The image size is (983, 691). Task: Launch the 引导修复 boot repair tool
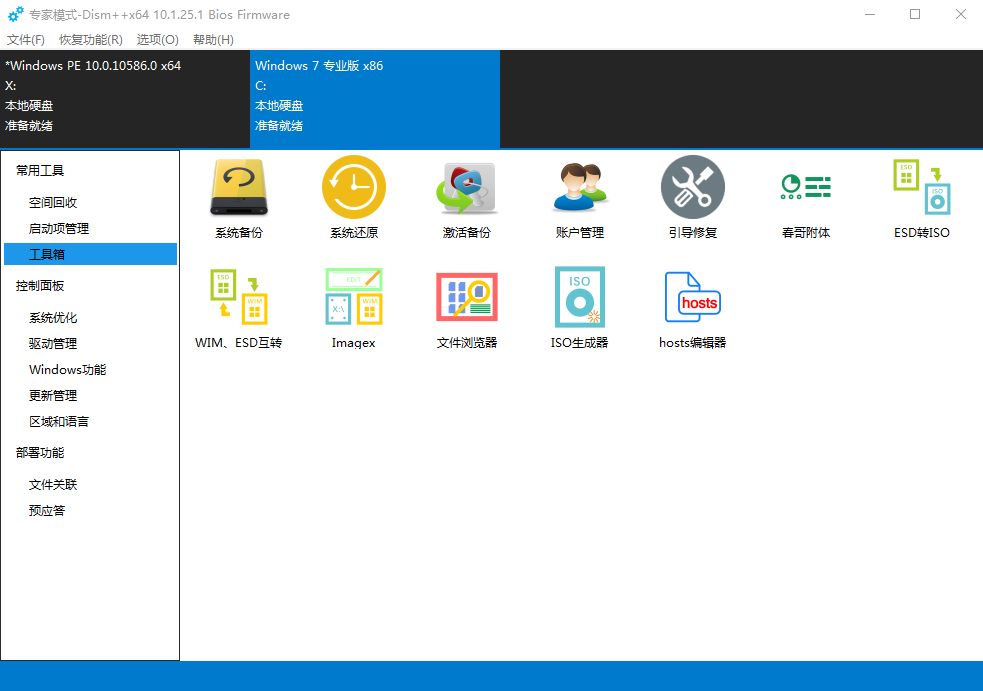[693, 189]
